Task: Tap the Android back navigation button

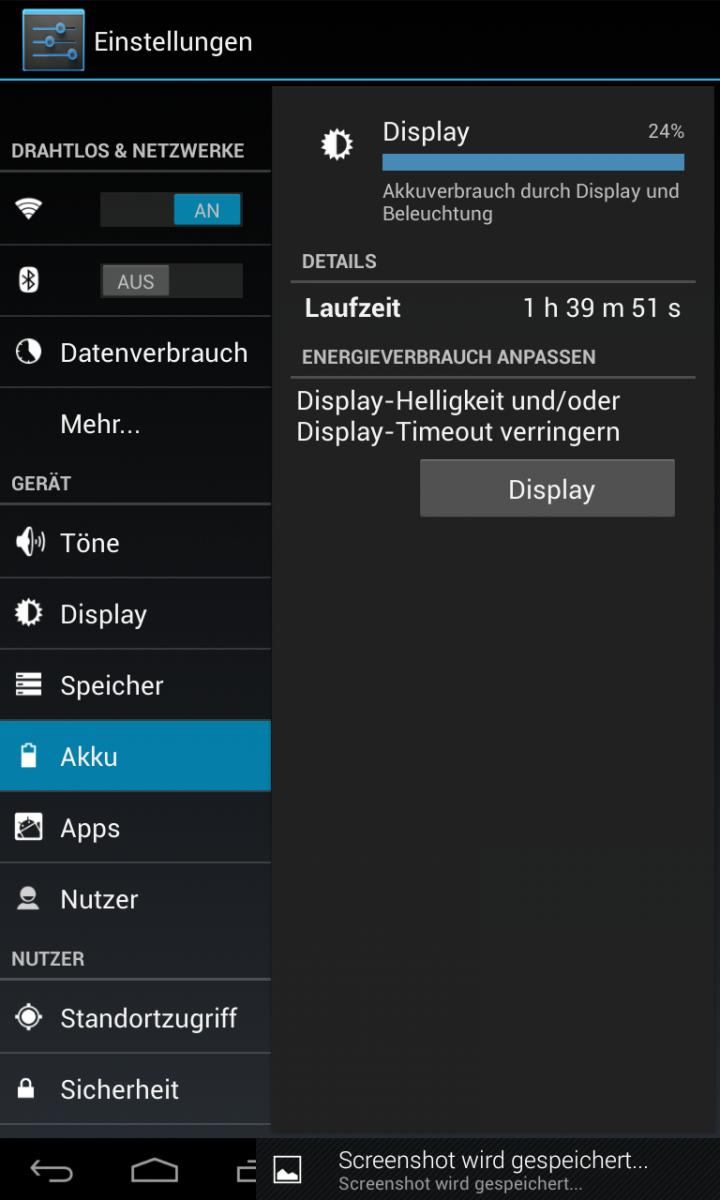Action: click(51, 1170)
